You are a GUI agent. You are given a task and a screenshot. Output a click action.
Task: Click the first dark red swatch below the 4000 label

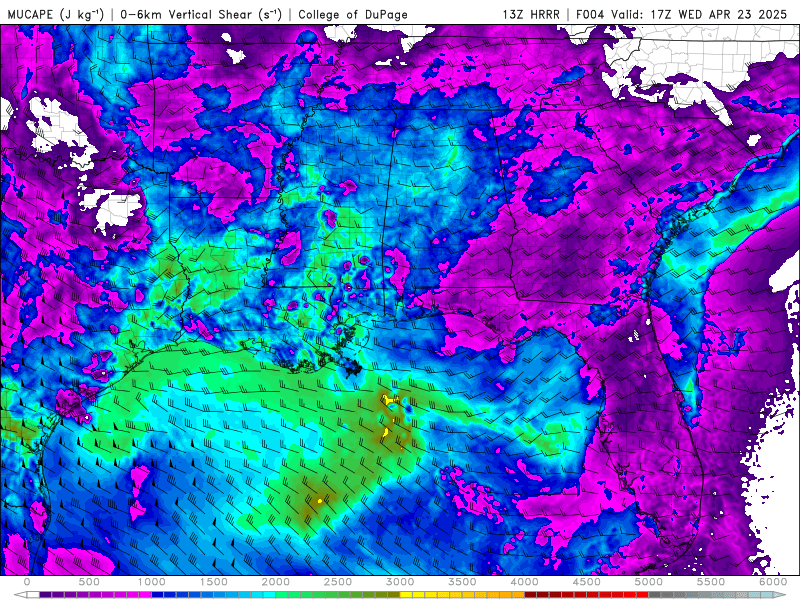pos(531,595)
